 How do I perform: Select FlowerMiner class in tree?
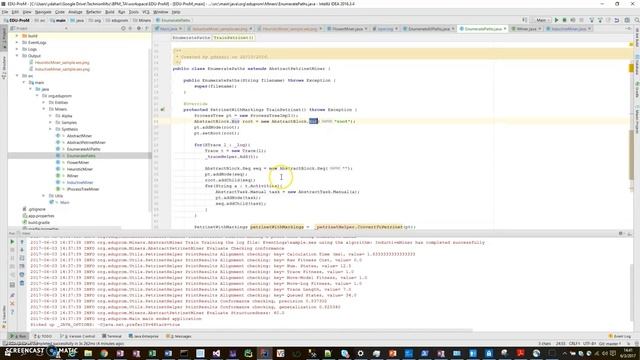point(78,162)
